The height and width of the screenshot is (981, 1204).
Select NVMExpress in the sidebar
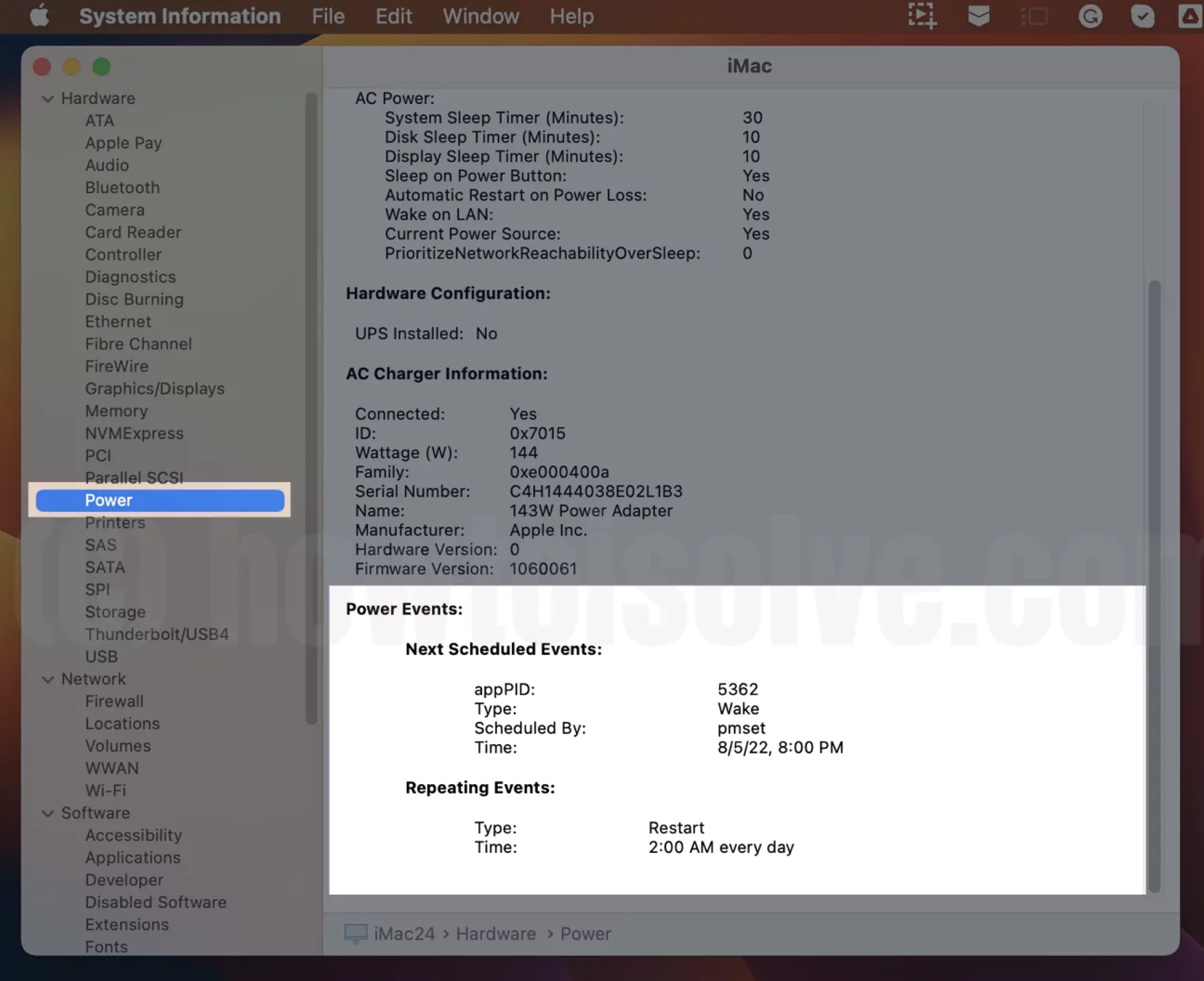pos(134,433)
